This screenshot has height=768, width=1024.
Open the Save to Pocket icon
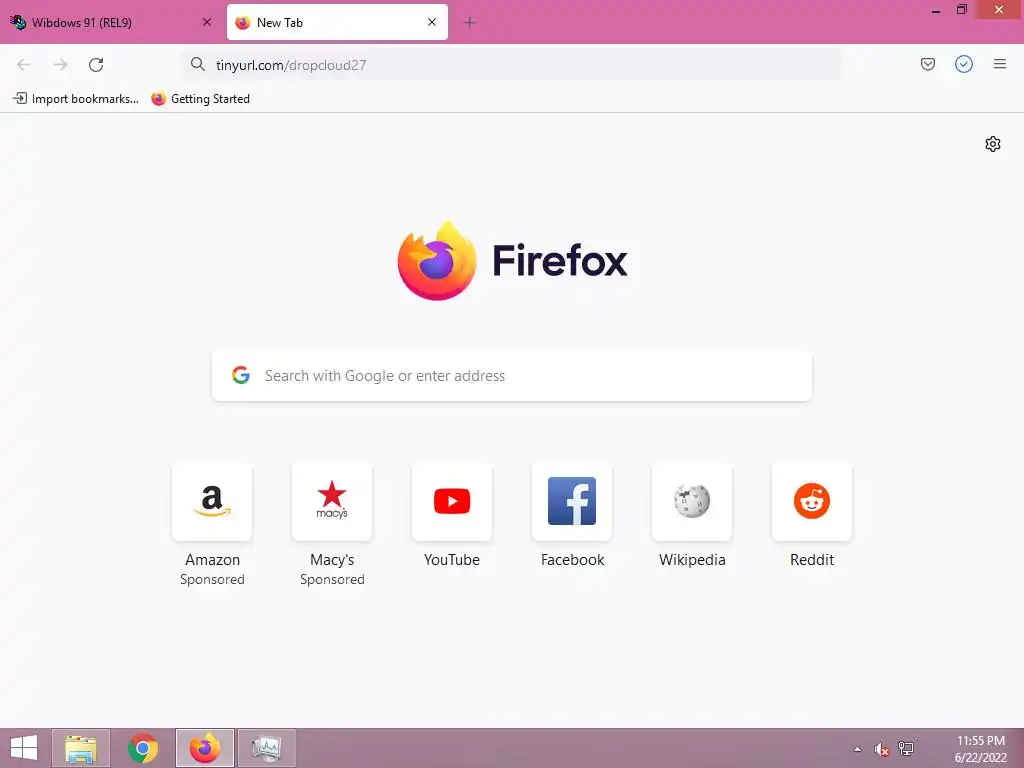[x=927, y=64]
